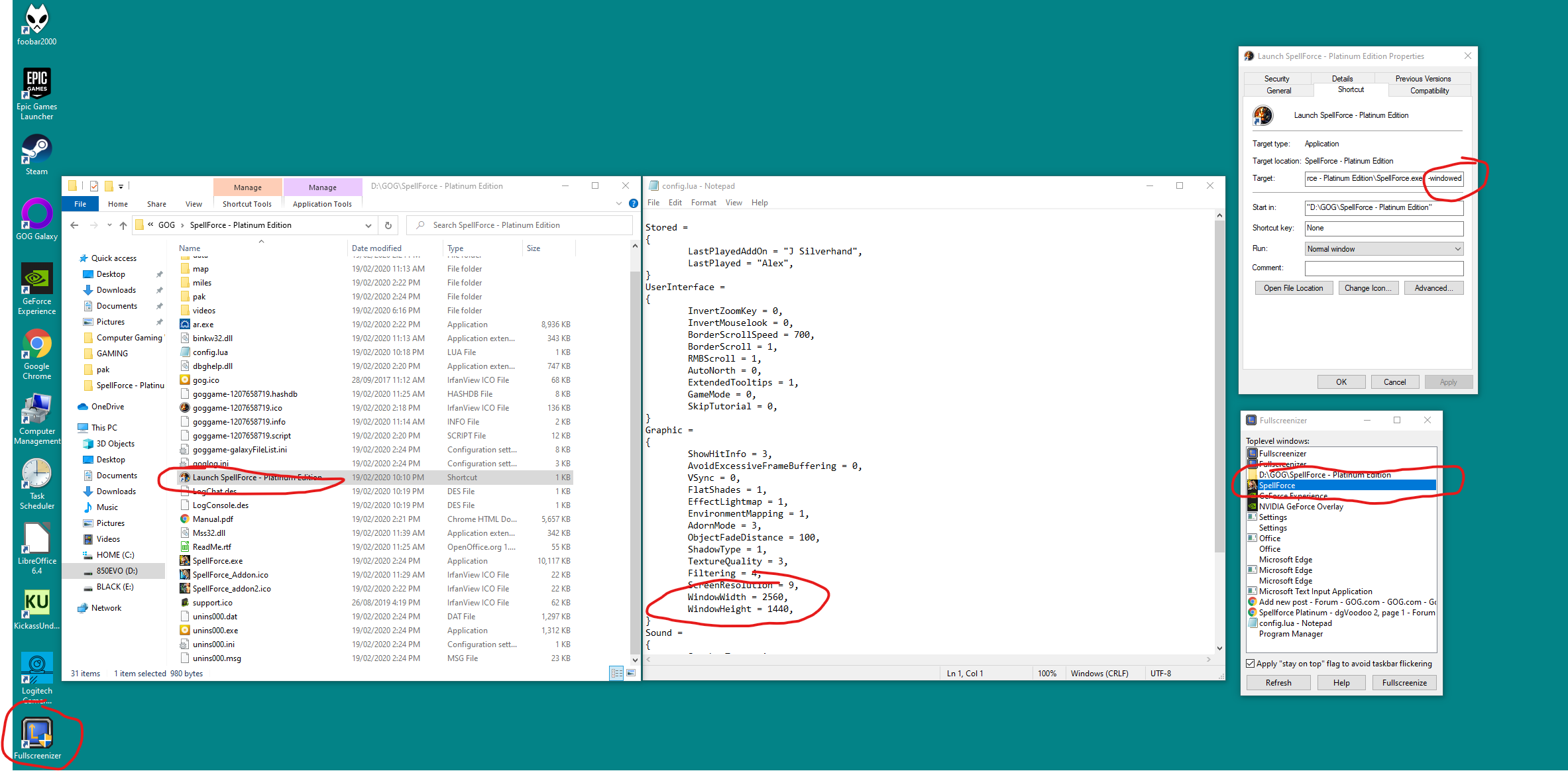This screenshot has width=1568, height=773.
Task: Open the Format menu in Notepad
Action: click(x=703, y=203)
